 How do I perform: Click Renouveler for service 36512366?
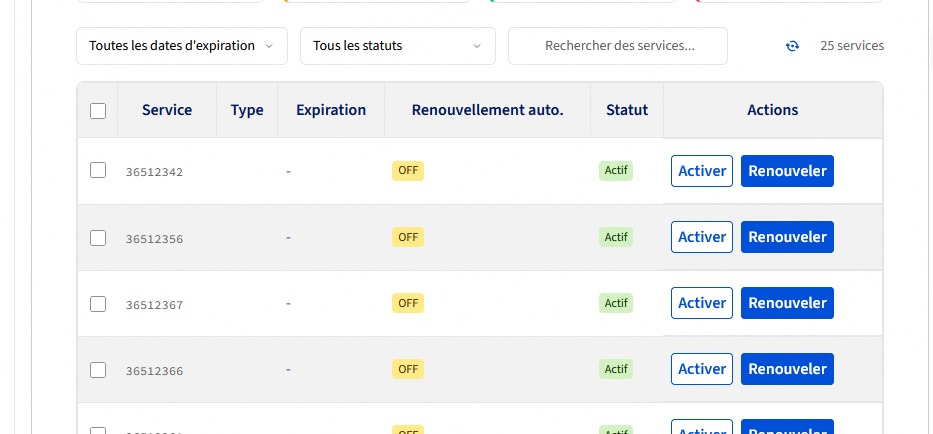[787, 369]
